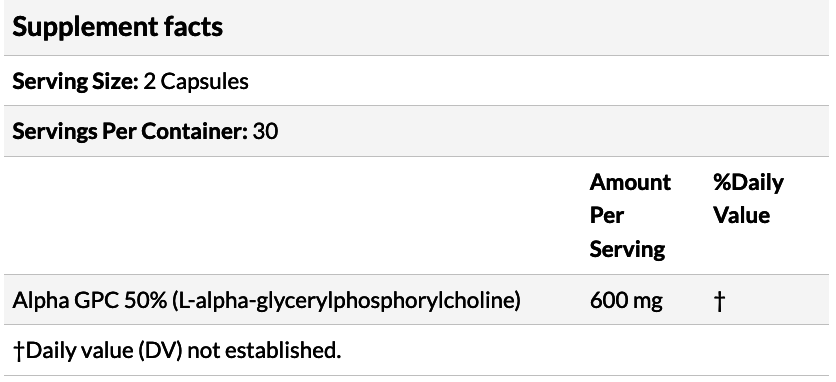
Task: Click the servings count 30
Action: (x=265, y=131)
